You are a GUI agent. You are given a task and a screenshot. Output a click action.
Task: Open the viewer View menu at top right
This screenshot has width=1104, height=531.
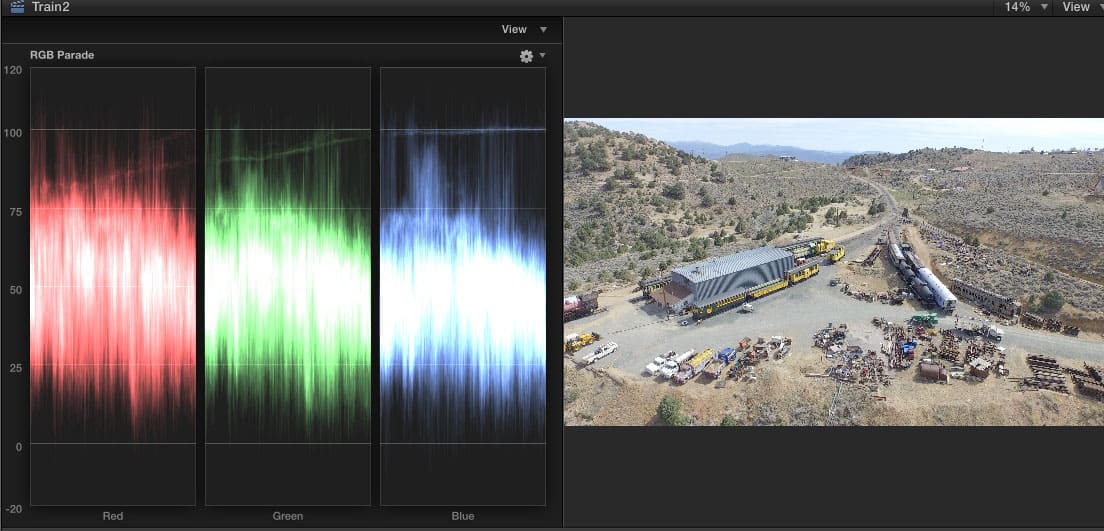pyautogui.click(x=1082, y=7)
